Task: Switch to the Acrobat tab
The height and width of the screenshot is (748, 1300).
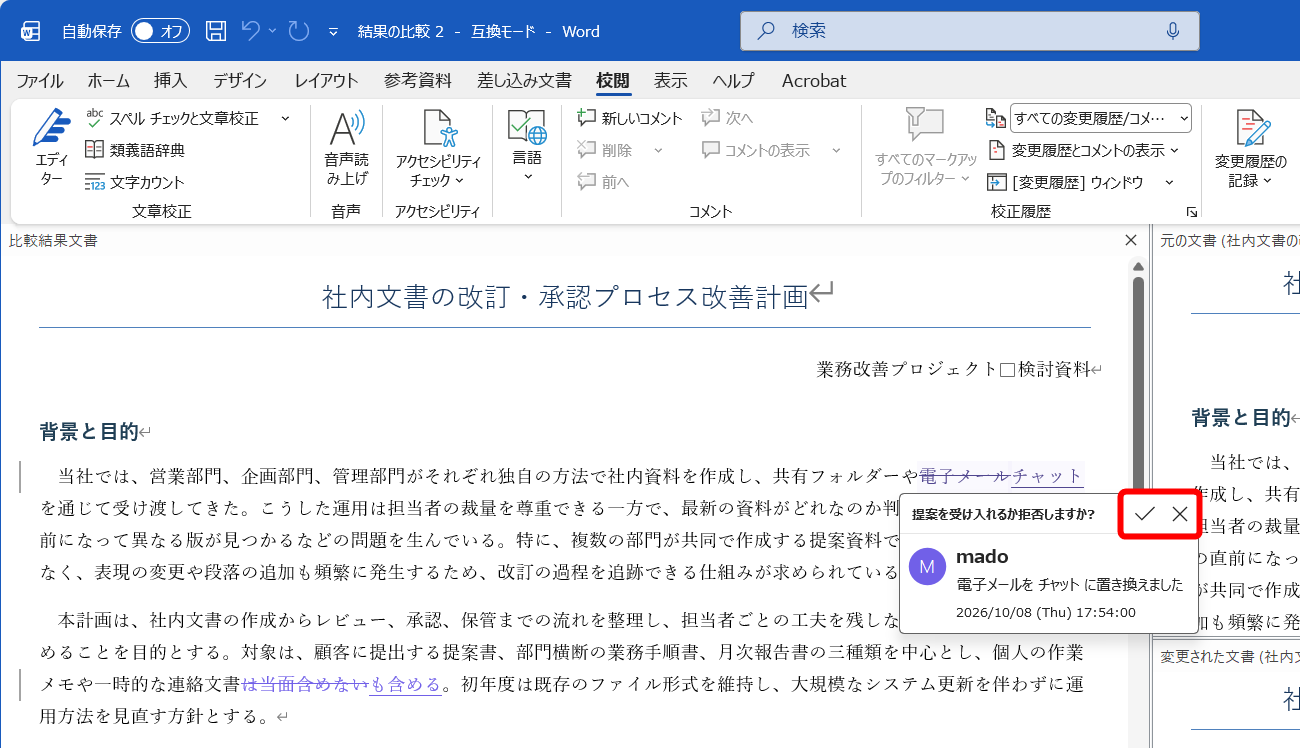Action: tap(814, 81)
